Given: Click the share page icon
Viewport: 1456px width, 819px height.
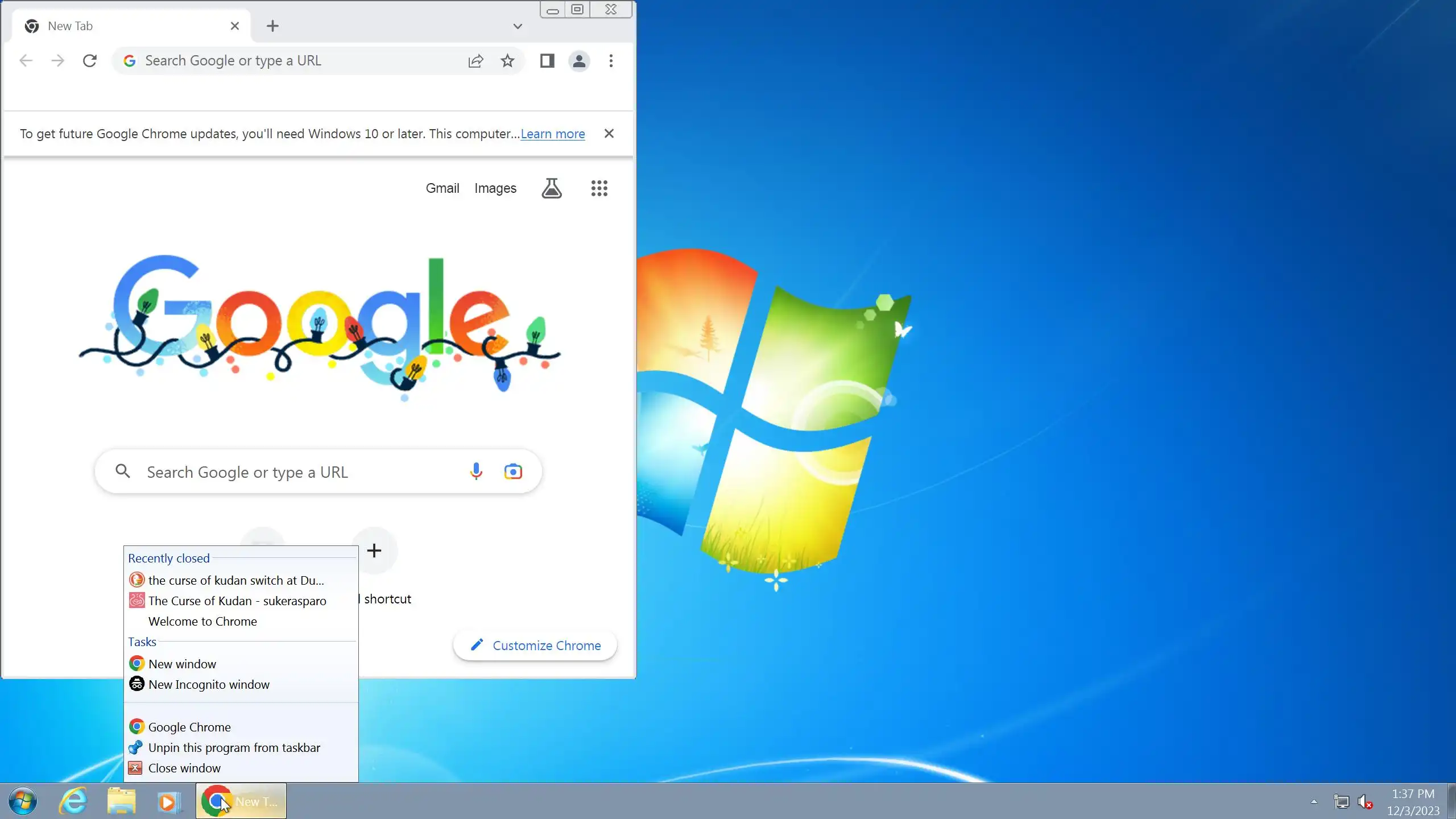Looking at the screenshot, I should (x=475, y=61).
